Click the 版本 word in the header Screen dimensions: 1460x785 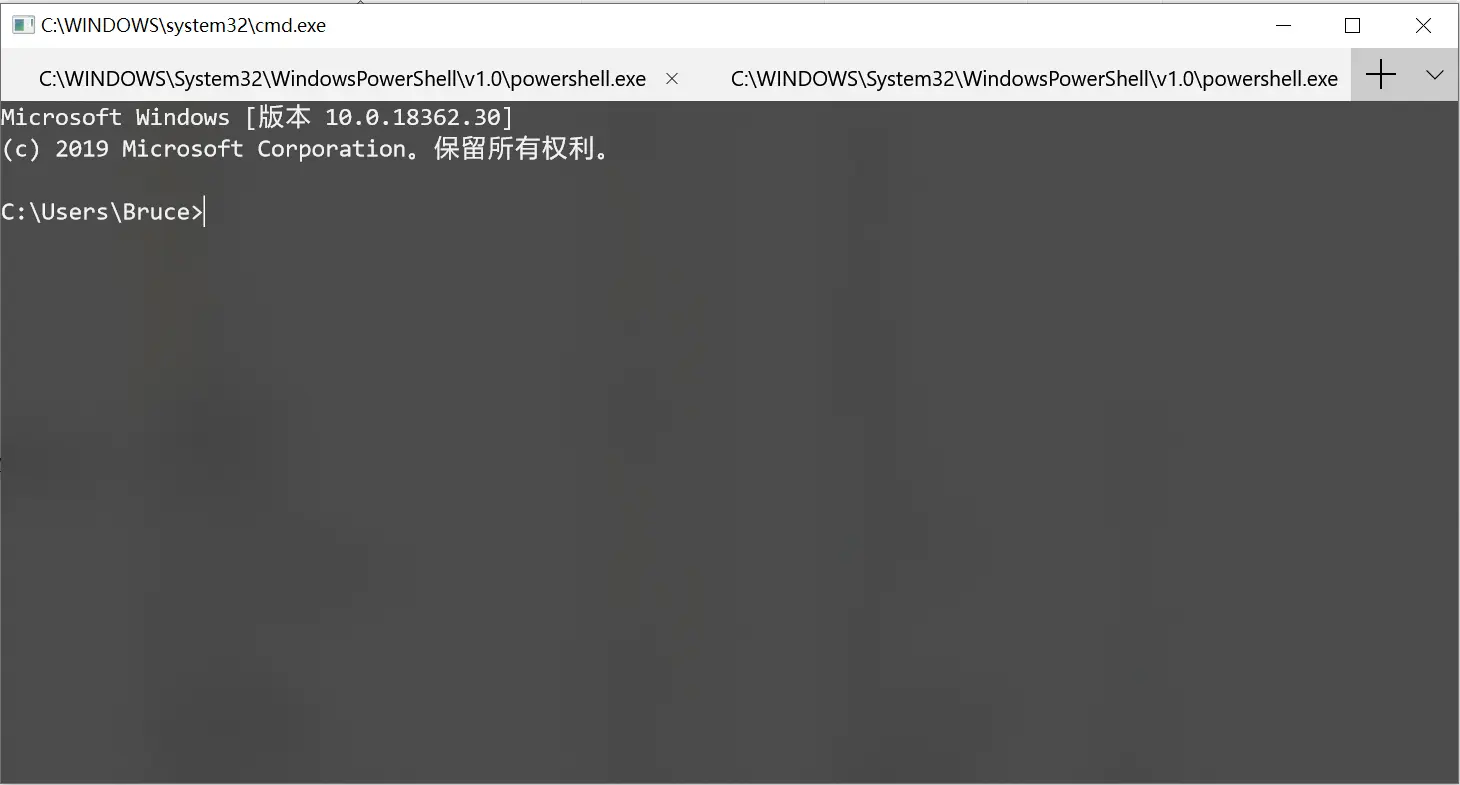pyautogui.click(x=284, y=117)
